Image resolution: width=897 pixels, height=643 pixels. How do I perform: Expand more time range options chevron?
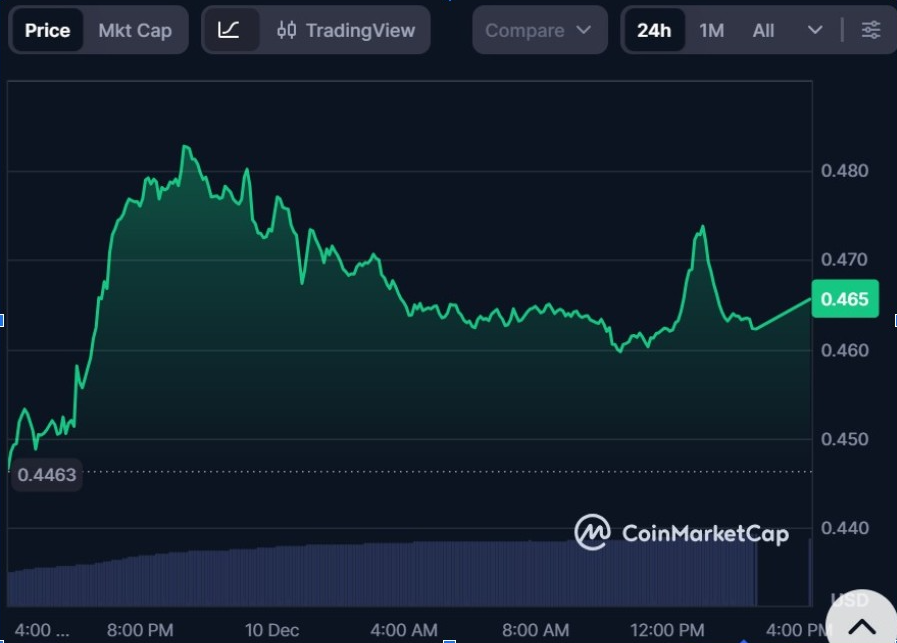815,30
